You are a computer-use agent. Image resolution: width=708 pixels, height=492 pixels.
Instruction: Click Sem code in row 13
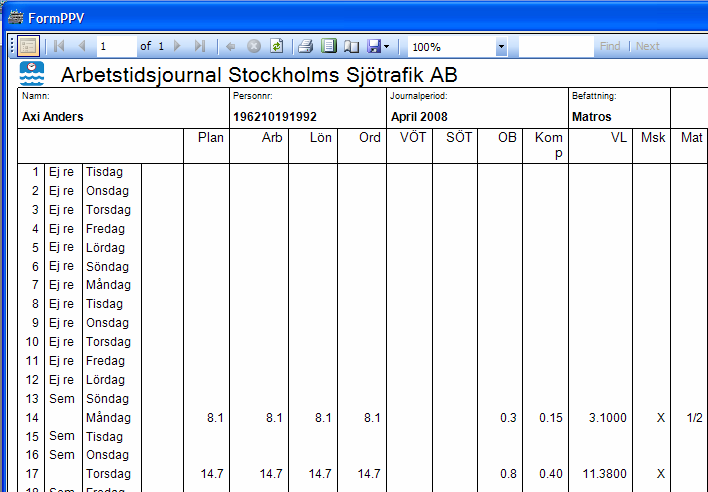[62, 399]
